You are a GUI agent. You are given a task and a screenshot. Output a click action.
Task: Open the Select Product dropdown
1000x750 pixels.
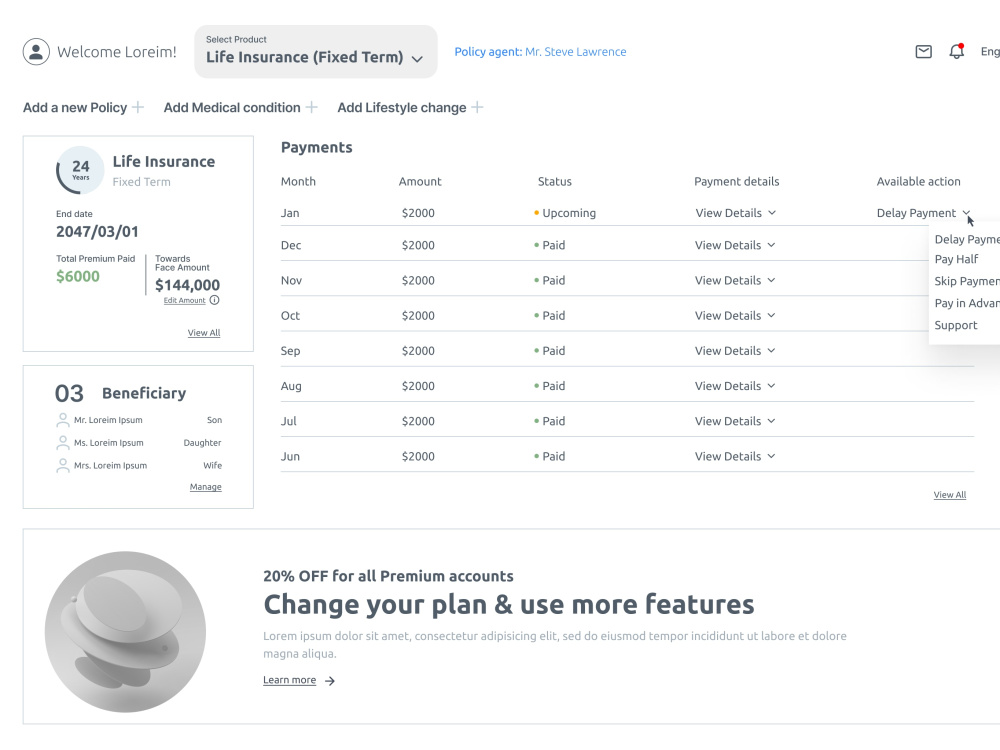pyautogui.click(x=316, y=52)
